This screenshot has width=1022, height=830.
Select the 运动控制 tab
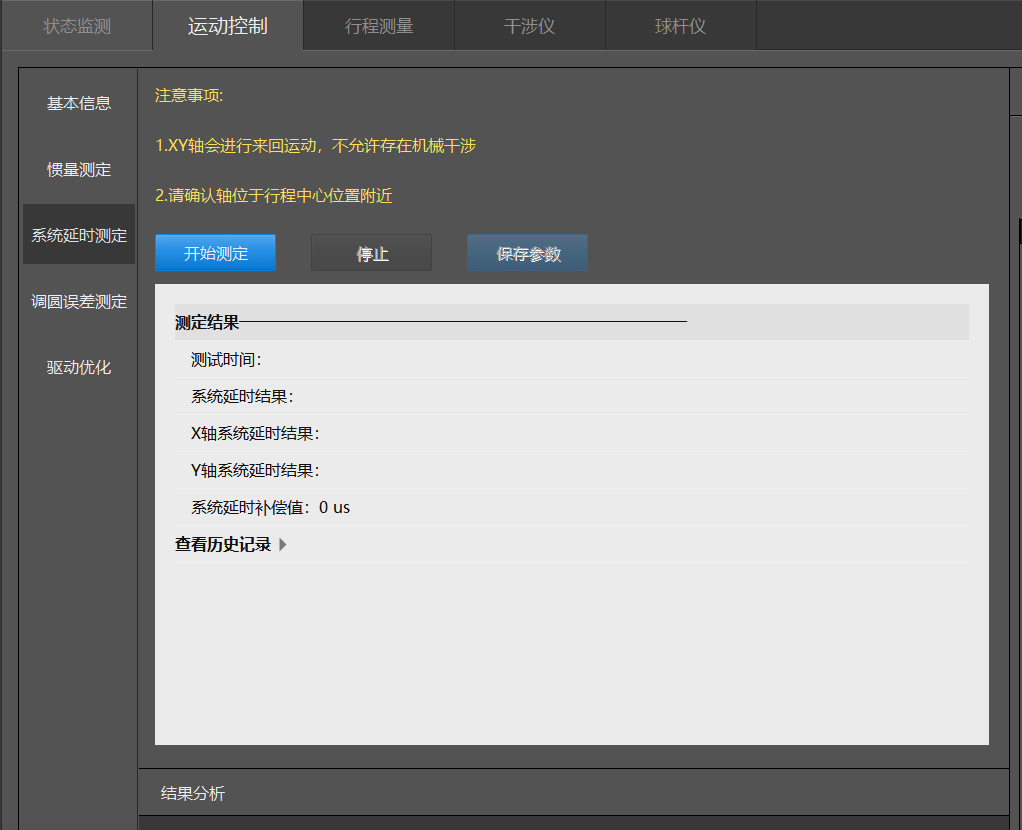227,25
